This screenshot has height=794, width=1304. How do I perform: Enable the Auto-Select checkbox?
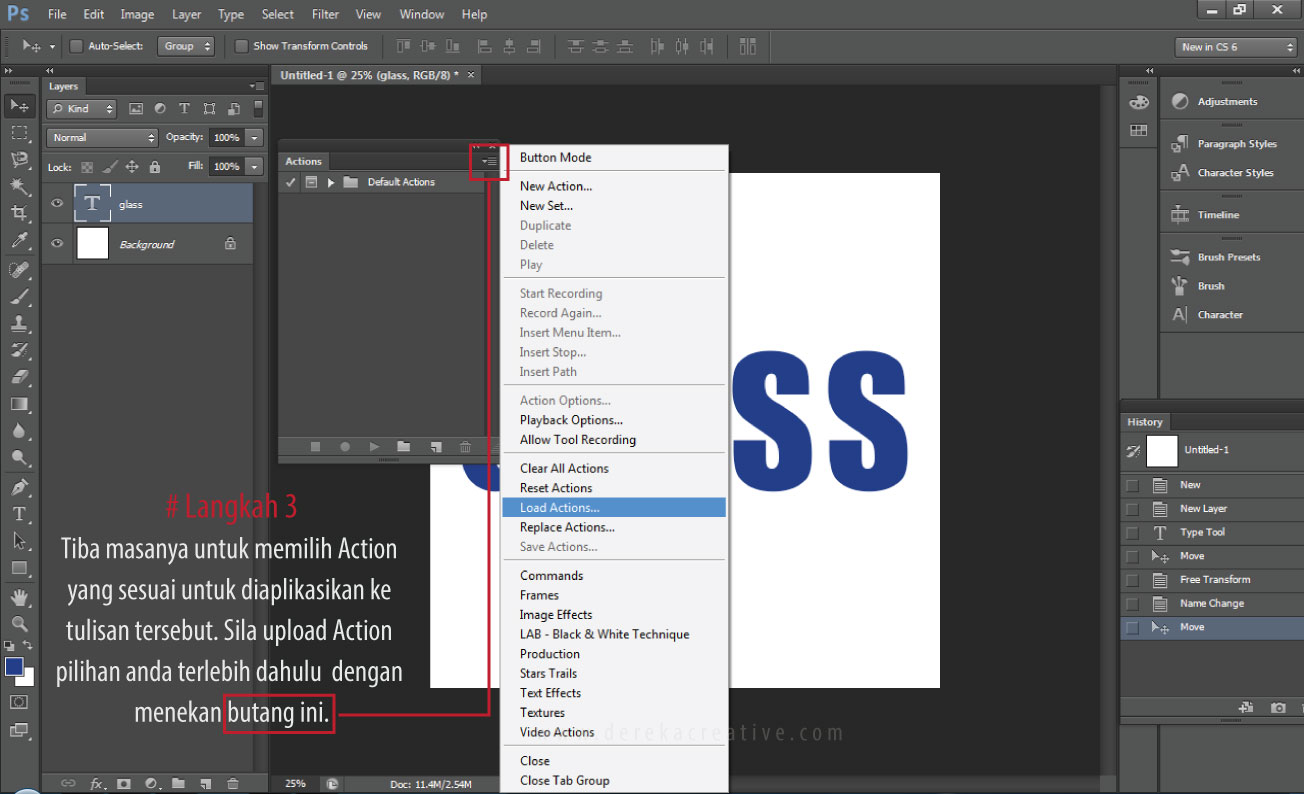pyautogui.click(x=77, y=46)
